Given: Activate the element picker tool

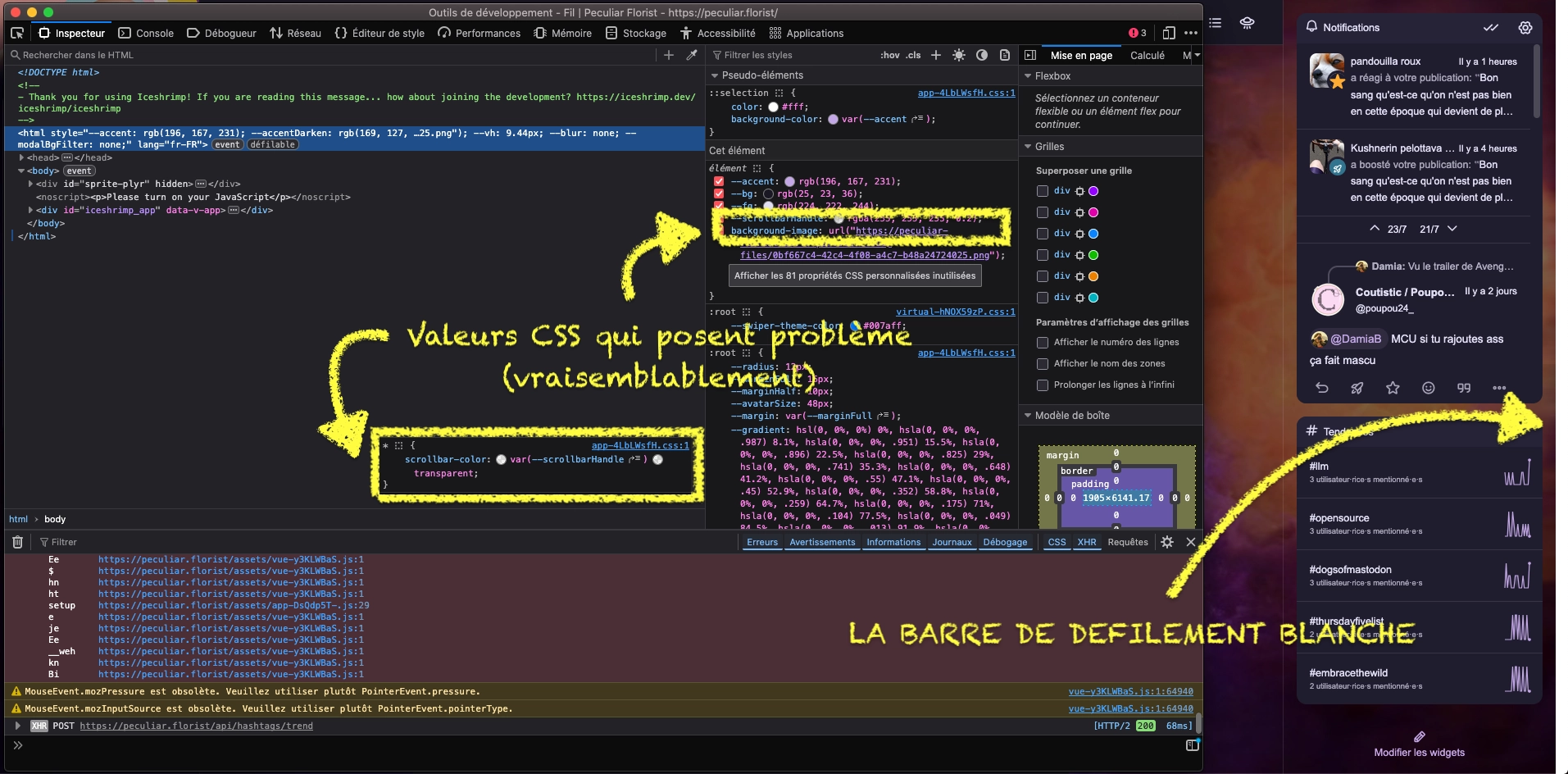Looking at the screenshot, I should [x=17, y=33].
